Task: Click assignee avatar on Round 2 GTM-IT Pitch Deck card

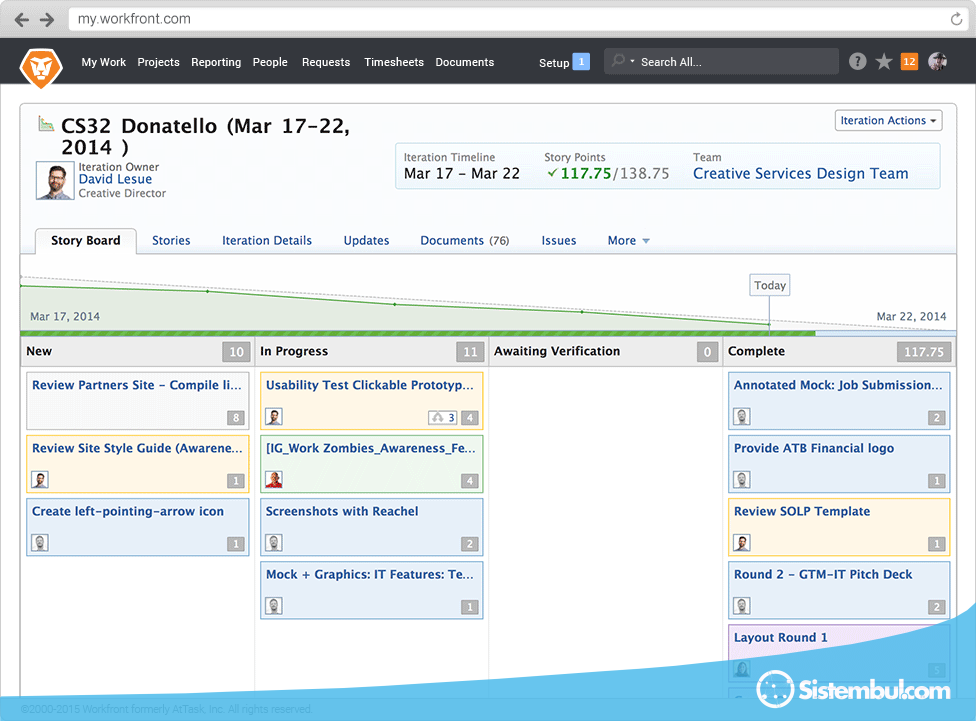Action: click(741, 605)
